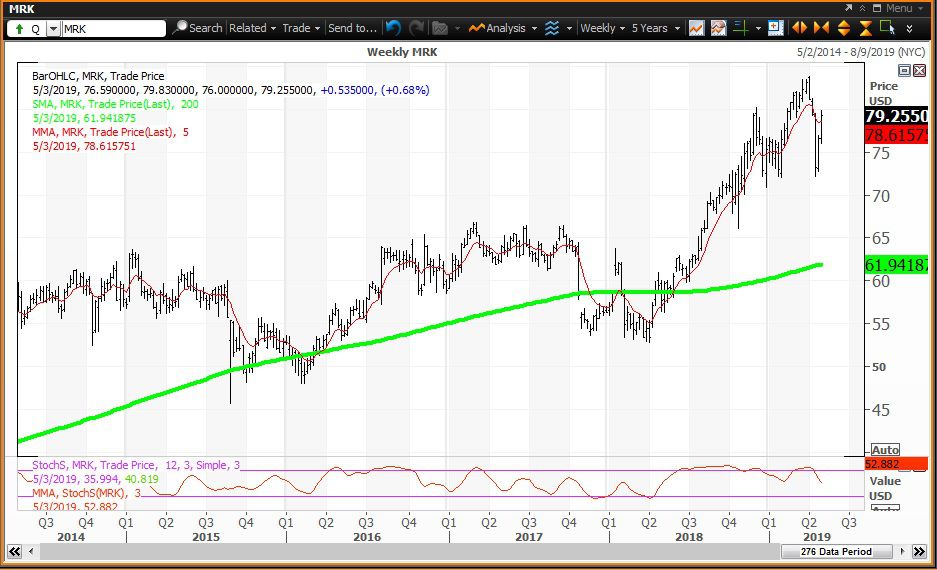Screen dimensions: 937x570
Task: Click the MMA, StochS(MRK), 3 legend
Action: click(87, 493)
